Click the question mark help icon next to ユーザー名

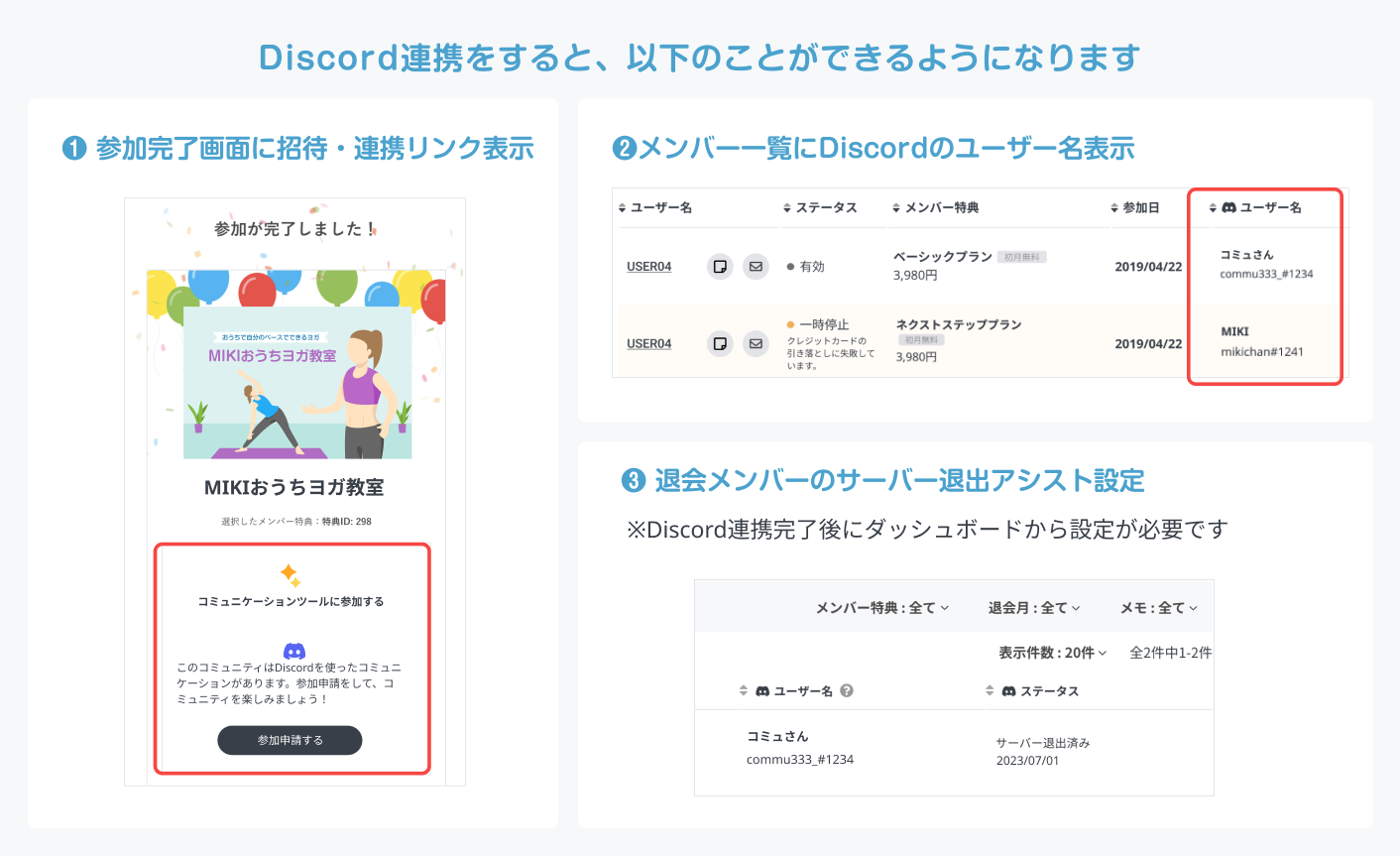tap(847, 691)
